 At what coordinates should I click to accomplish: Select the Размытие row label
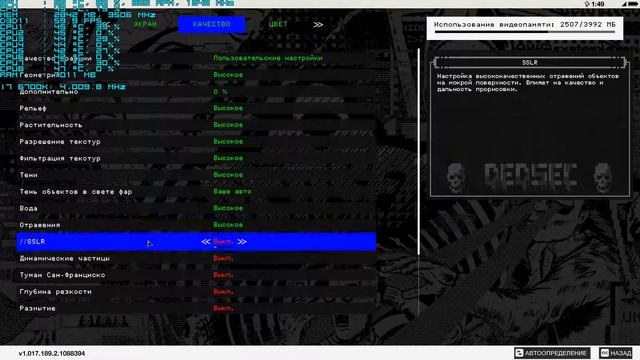[37, 309]
